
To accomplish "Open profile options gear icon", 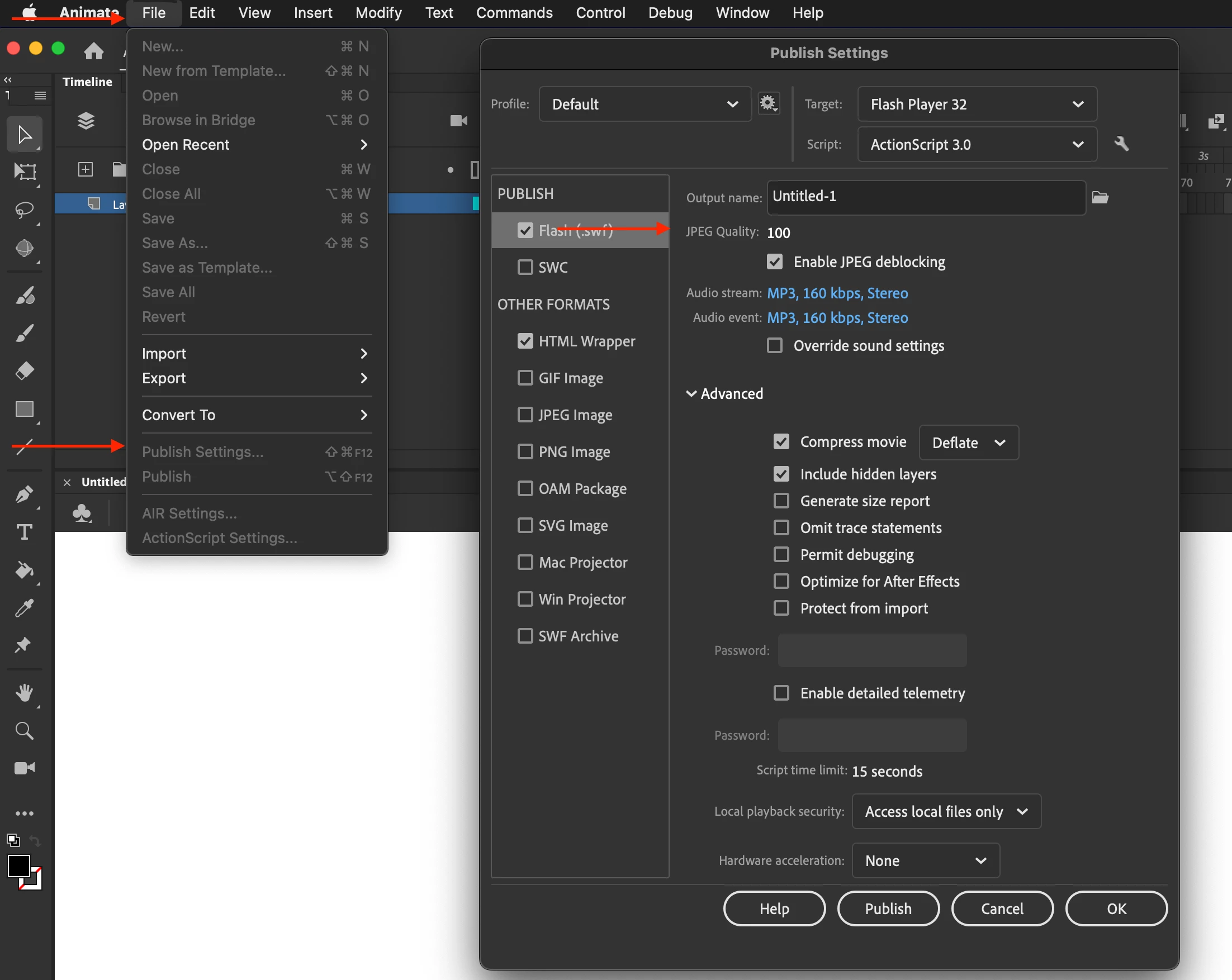I will pos(768,103).
